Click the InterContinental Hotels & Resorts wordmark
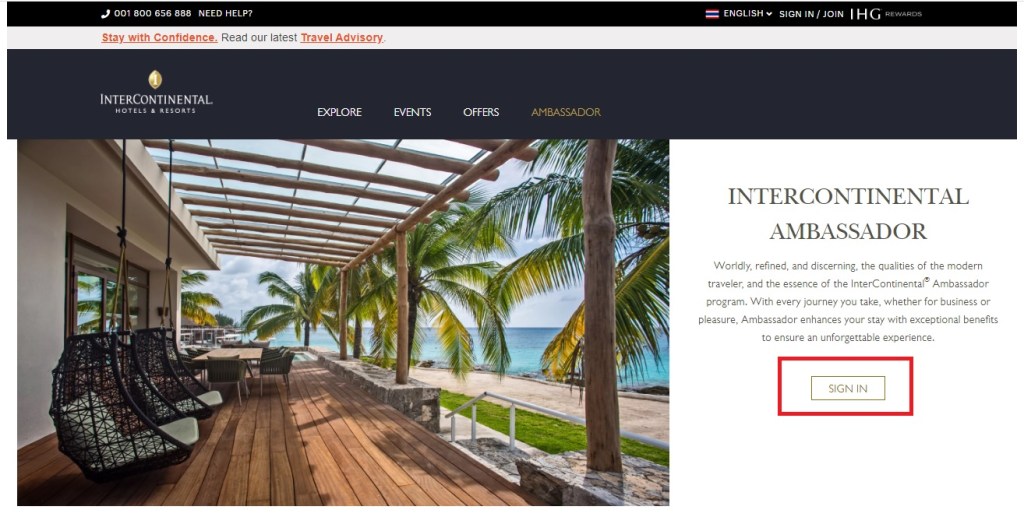This screenshot has width=1024, height=517. point(156,103)
